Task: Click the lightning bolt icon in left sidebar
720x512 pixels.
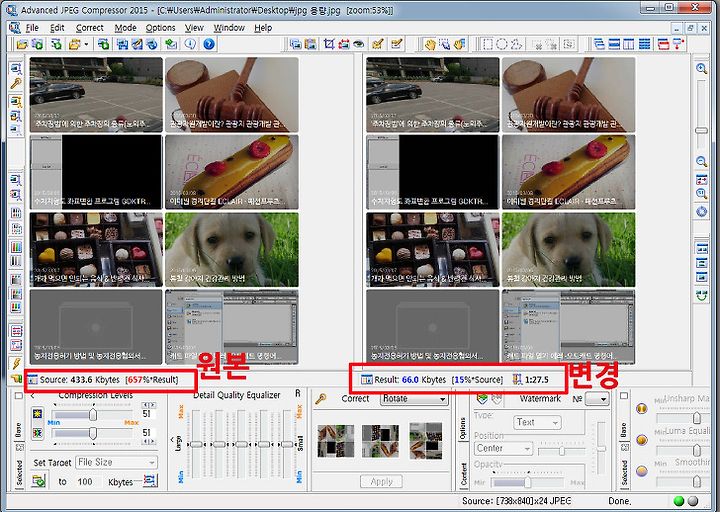Action: point(16,364)
